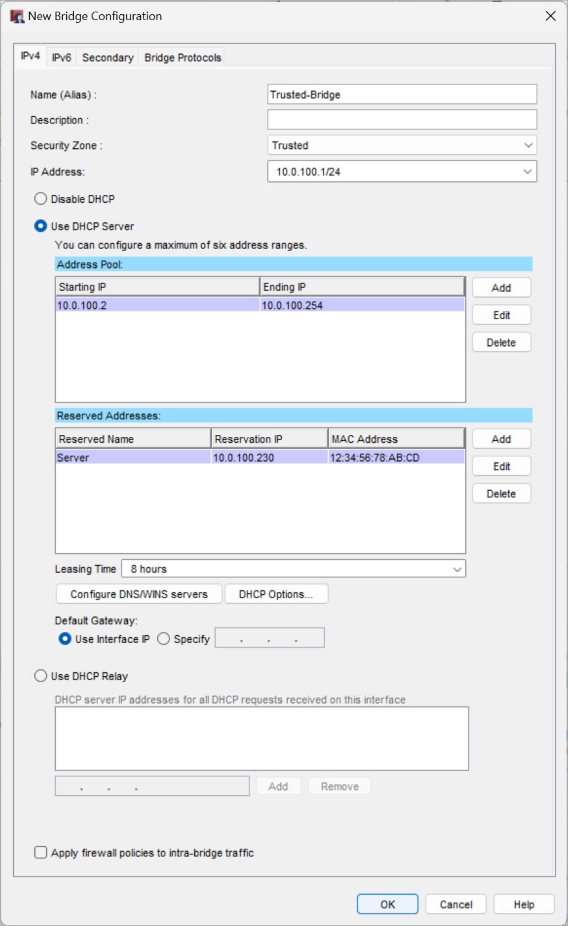Click the DHCP relay Add button
Viewport: 568px width, 926px height.
pos(278,786)
